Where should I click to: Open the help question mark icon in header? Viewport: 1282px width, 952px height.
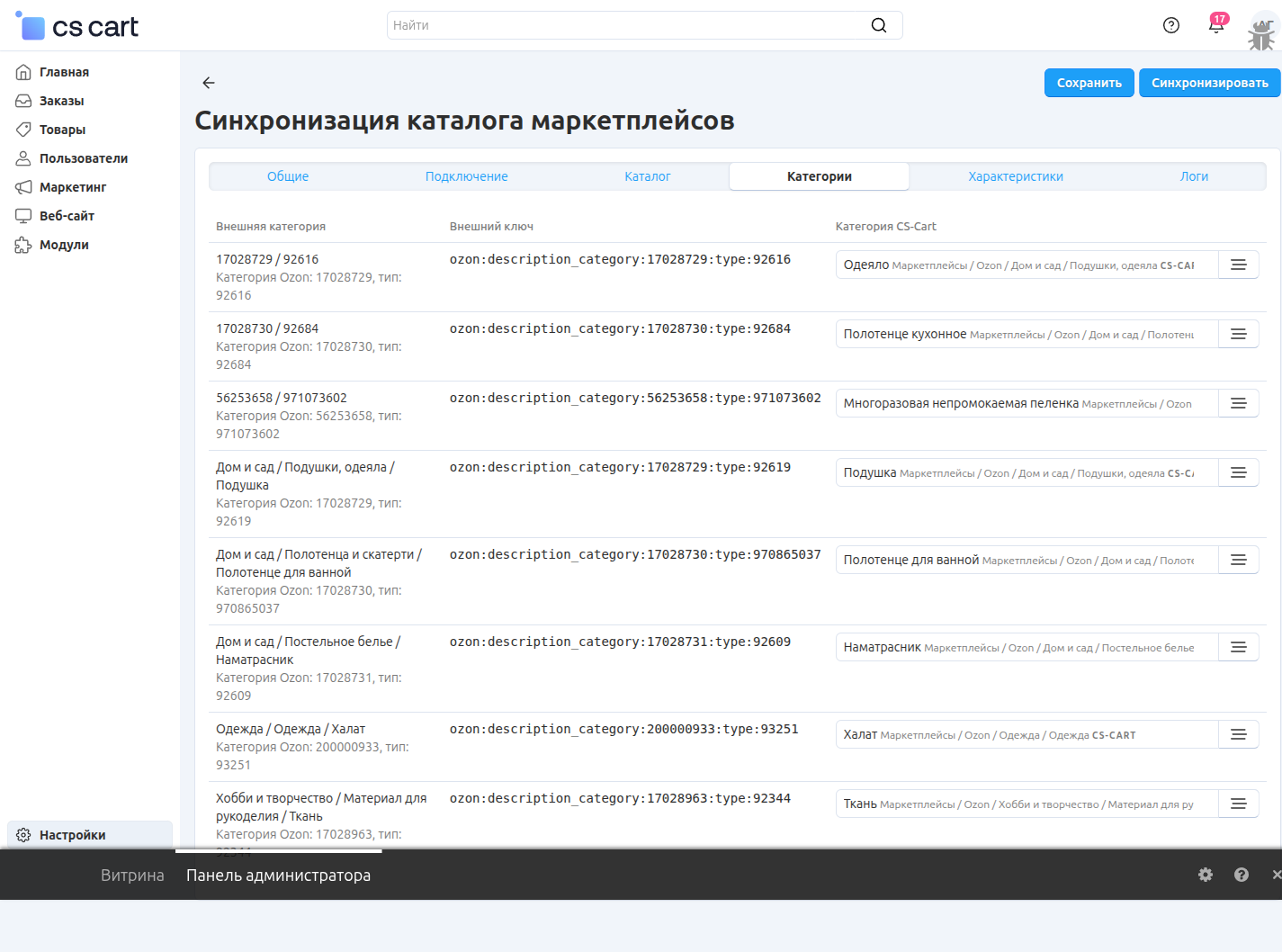tap(1171, 25)
